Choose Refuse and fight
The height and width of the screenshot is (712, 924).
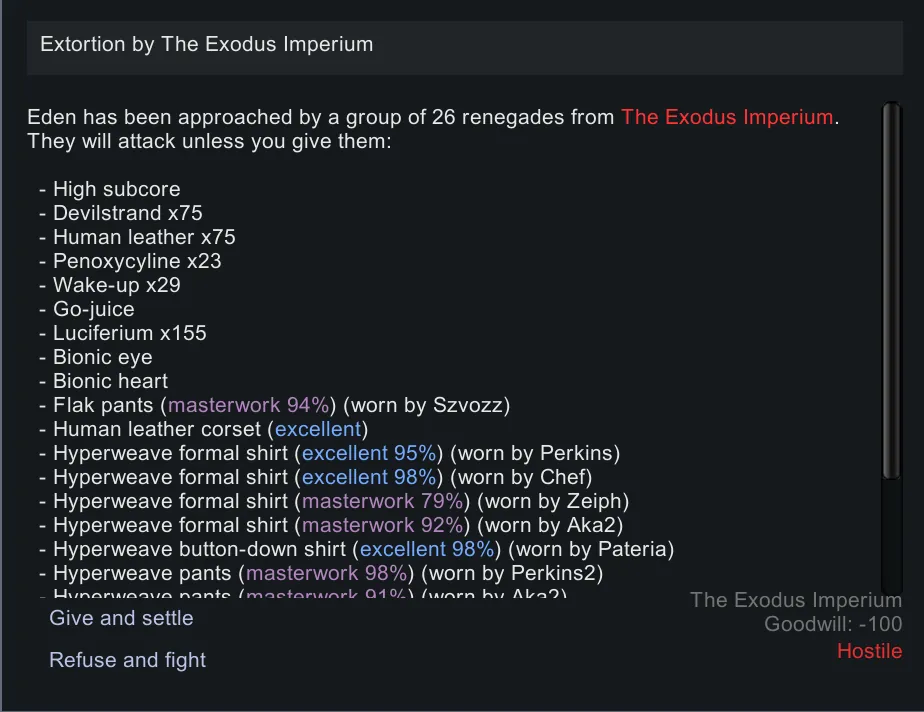[127, 660]
